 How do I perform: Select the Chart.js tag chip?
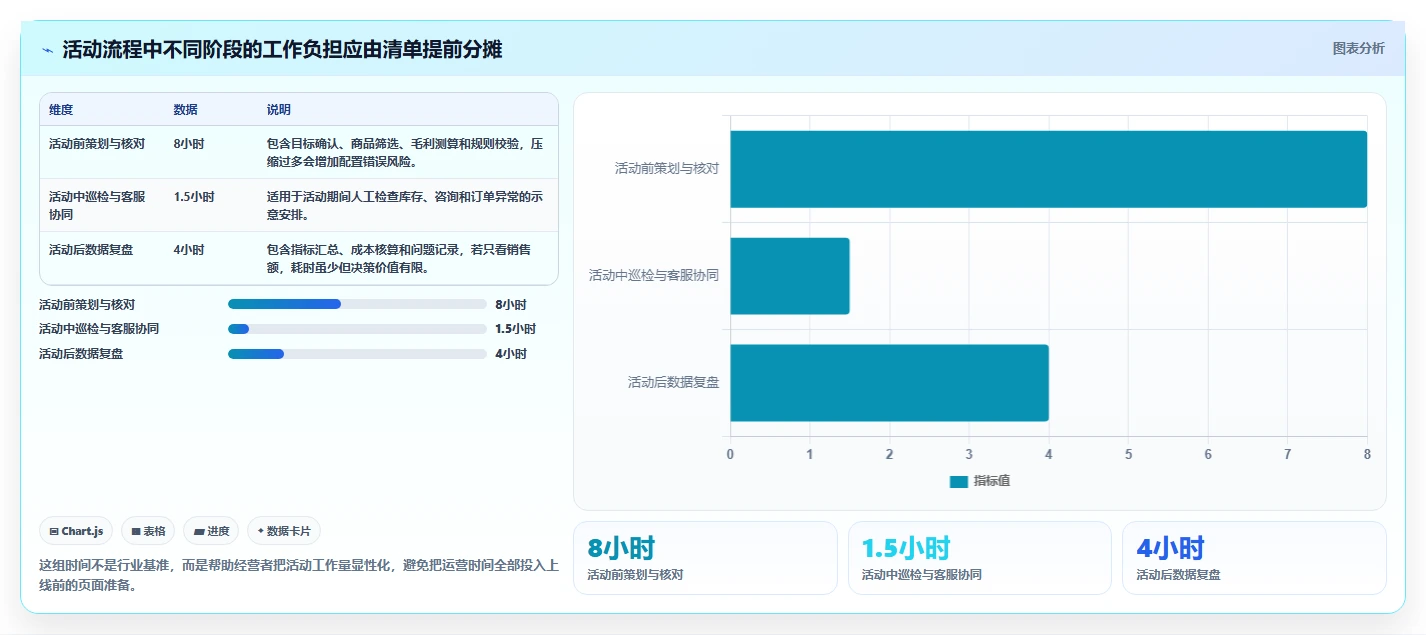point(76,531)
